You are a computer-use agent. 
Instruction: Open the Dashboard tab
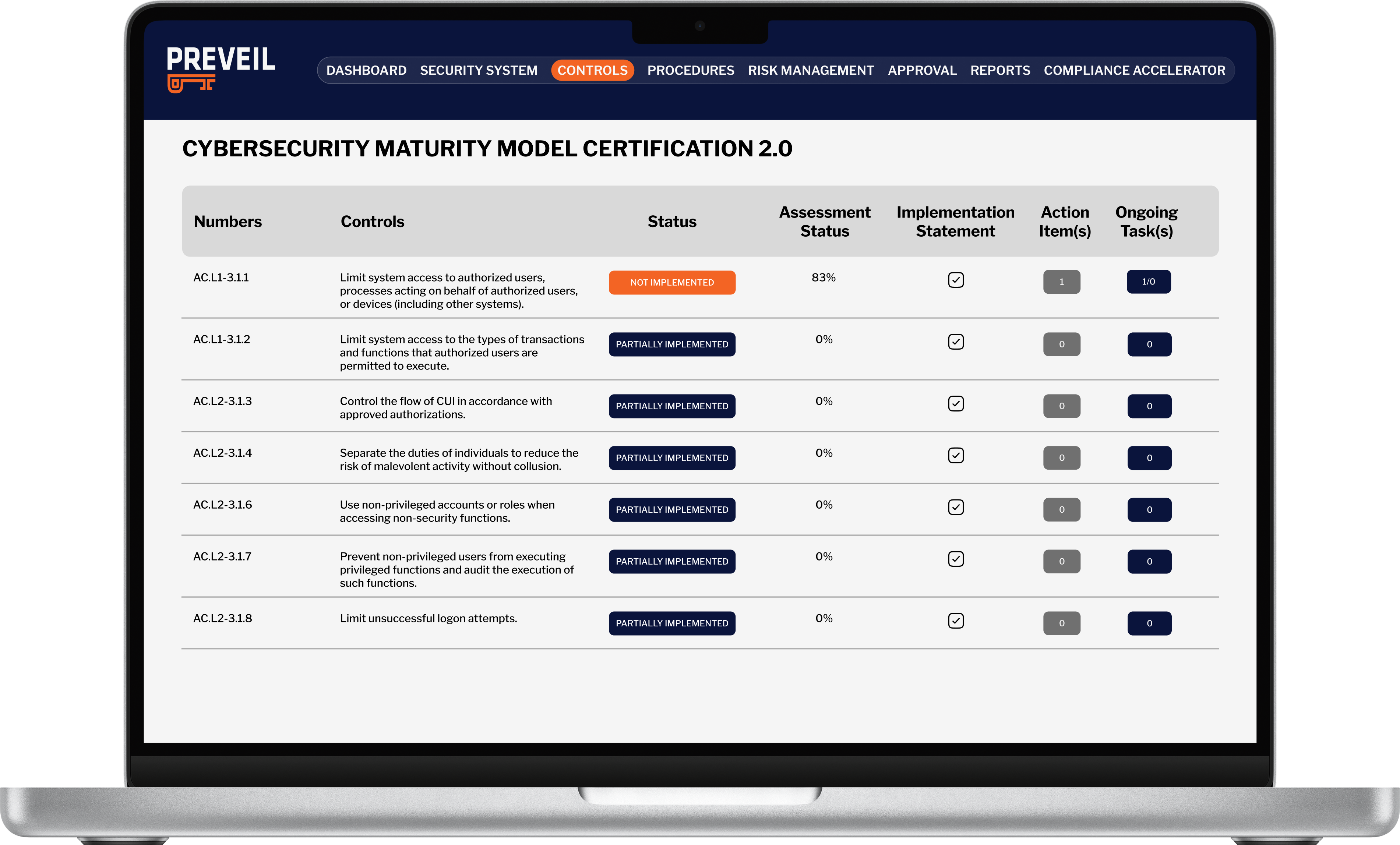pos(367,70)
